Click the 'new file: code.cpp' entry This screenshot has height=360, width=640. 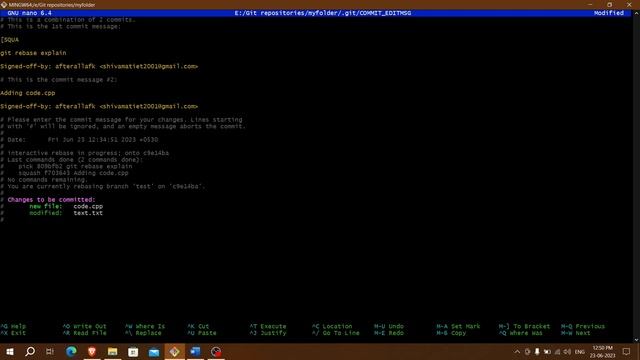point(66,207)
